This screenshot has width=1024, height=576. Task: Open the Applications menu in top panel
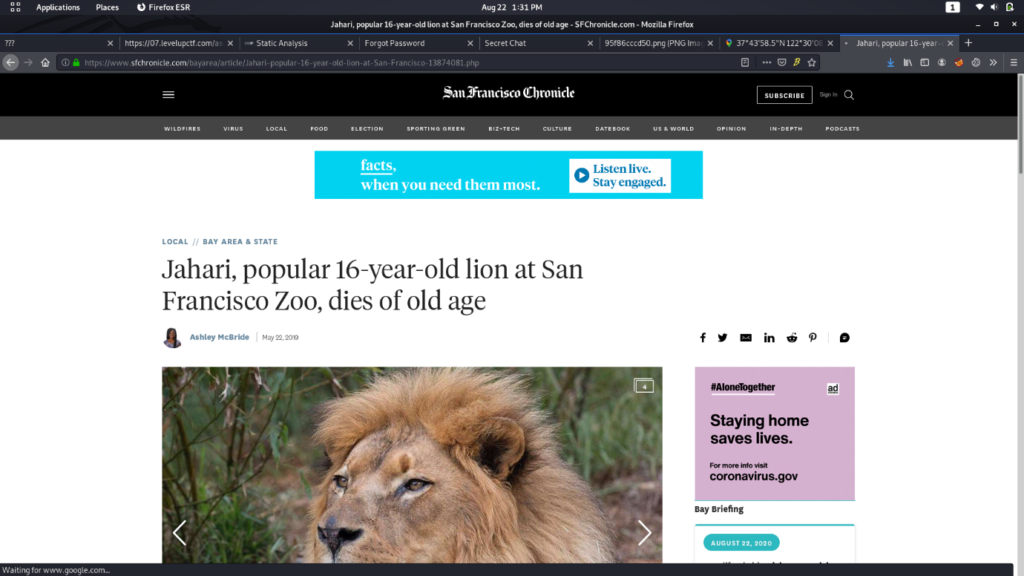click(57, 7)
